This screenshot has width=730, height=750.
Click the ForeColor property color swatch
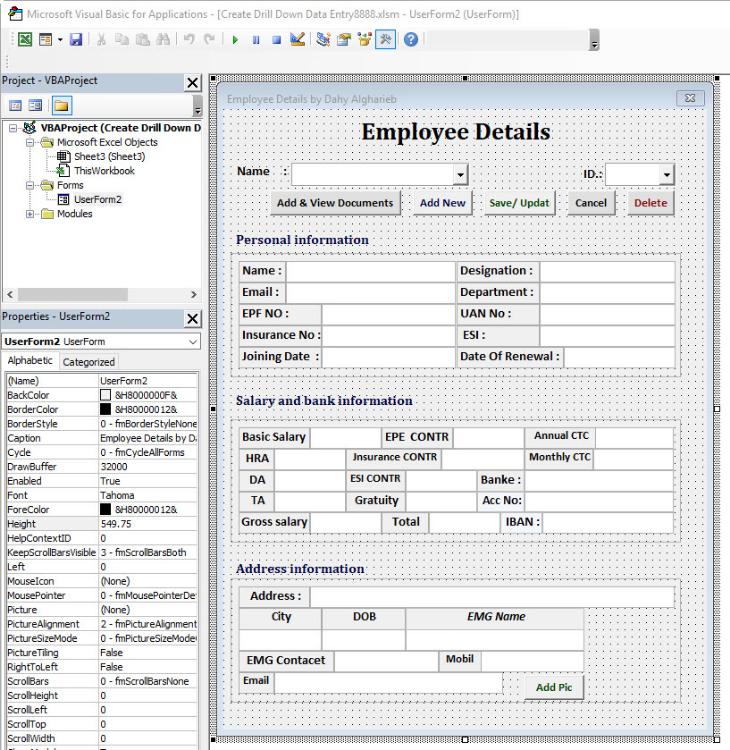[x=105, y=509]
